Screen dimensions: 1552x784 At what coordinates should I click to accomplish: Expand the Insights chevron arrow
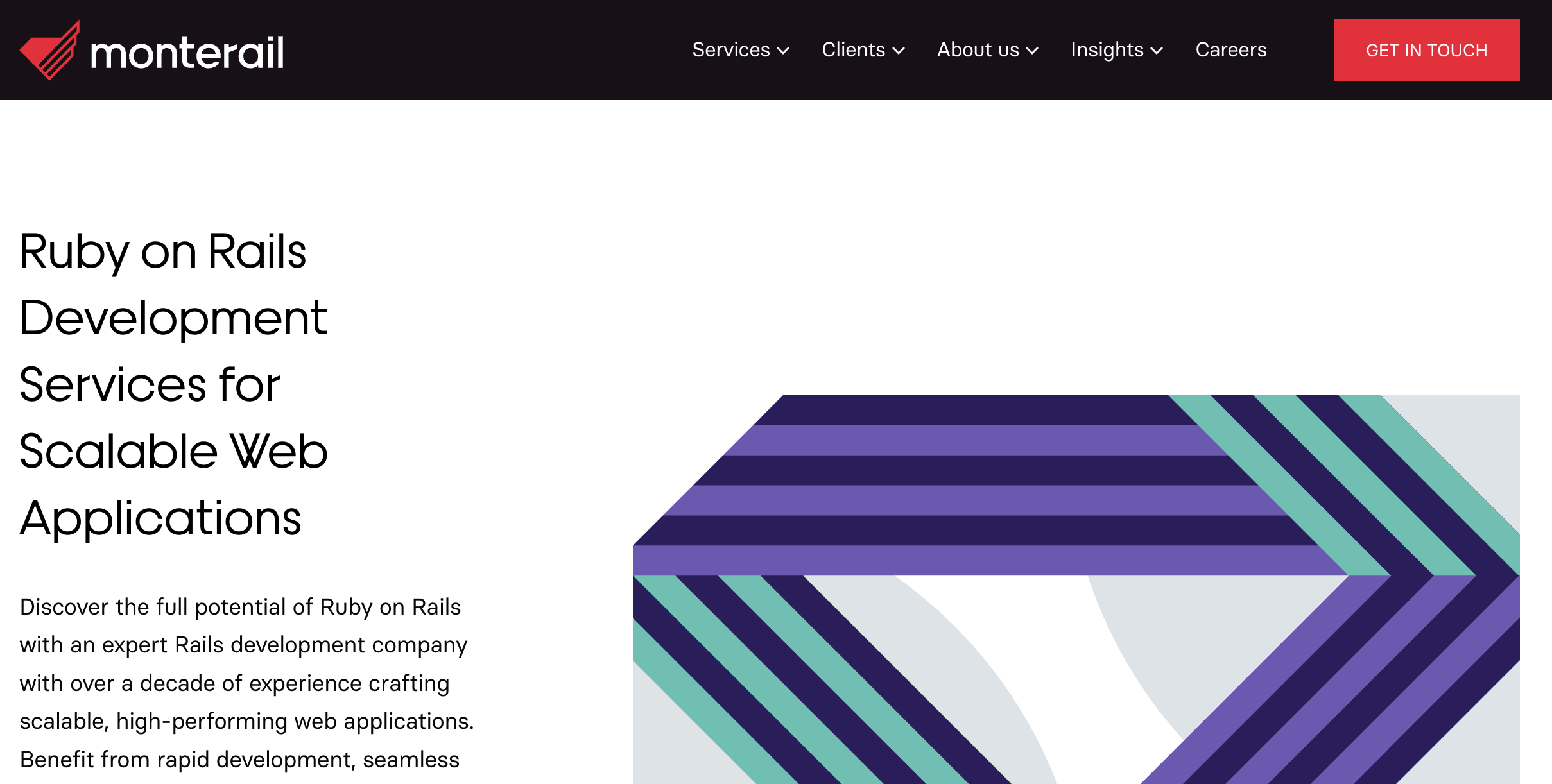(1157, 51)
